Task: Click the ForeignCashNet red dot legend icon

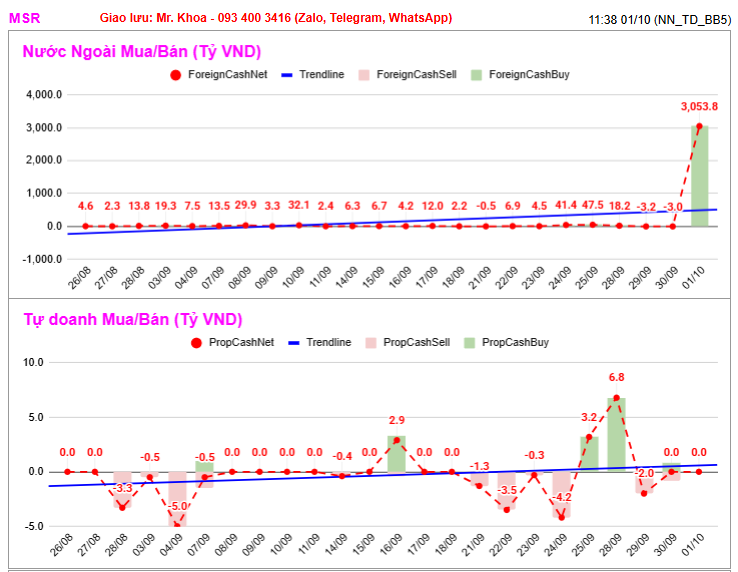Action: pos(176,75)
